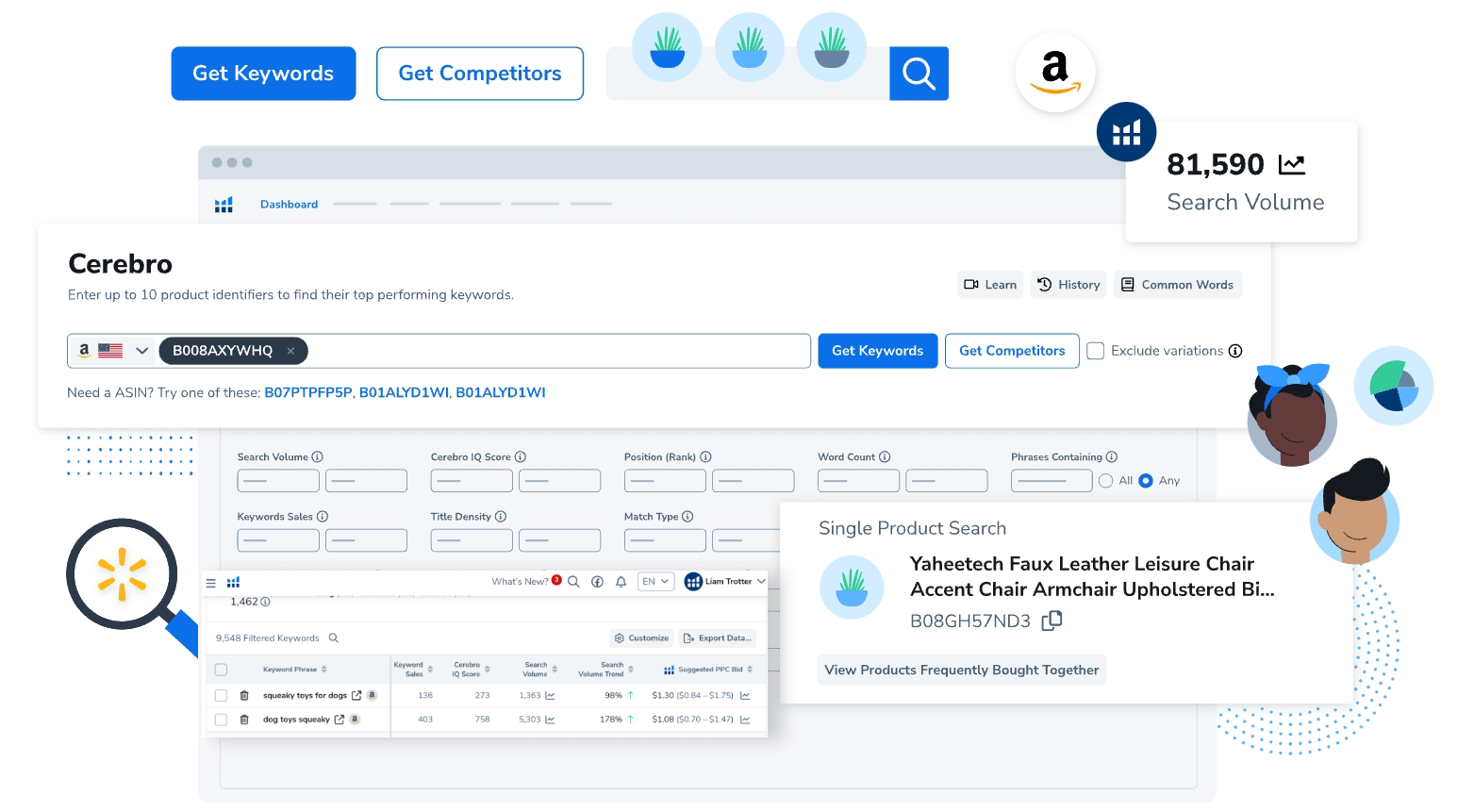Open the external link for 'dog toys squeaky'
The height and width of the screenshot is (812, 1474).
pos(340,720)
